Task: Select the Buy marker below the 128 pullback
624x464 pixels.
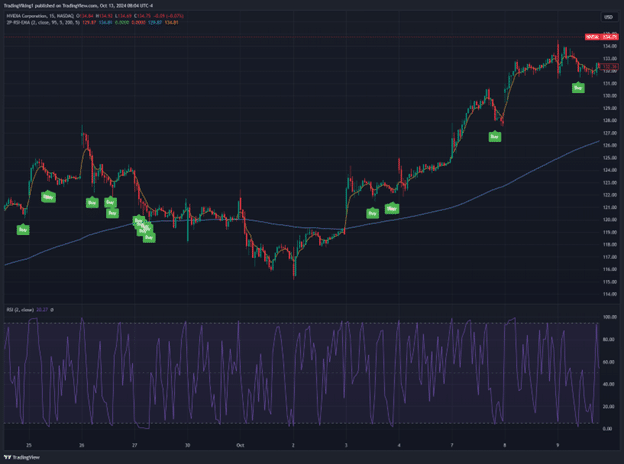Action: [495, 136]
